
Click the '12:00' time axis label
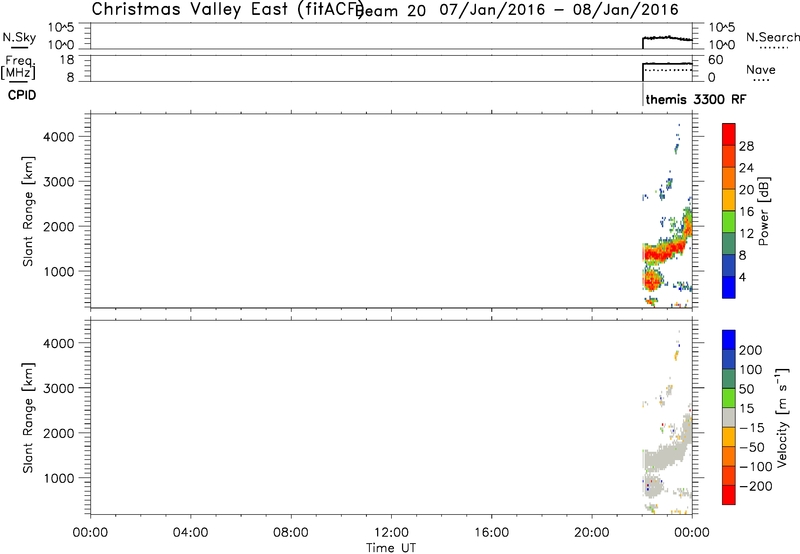391,533
